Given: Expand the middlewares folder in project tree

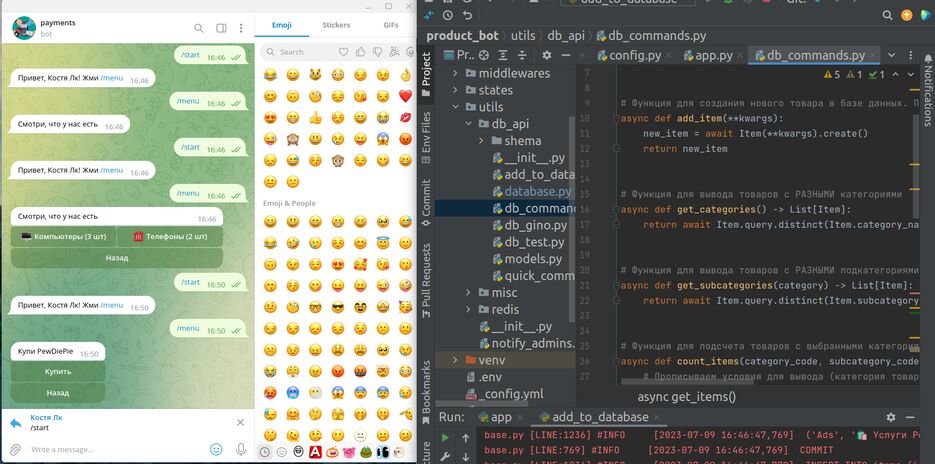Looking at the screenshot, I should coord(456,73).
